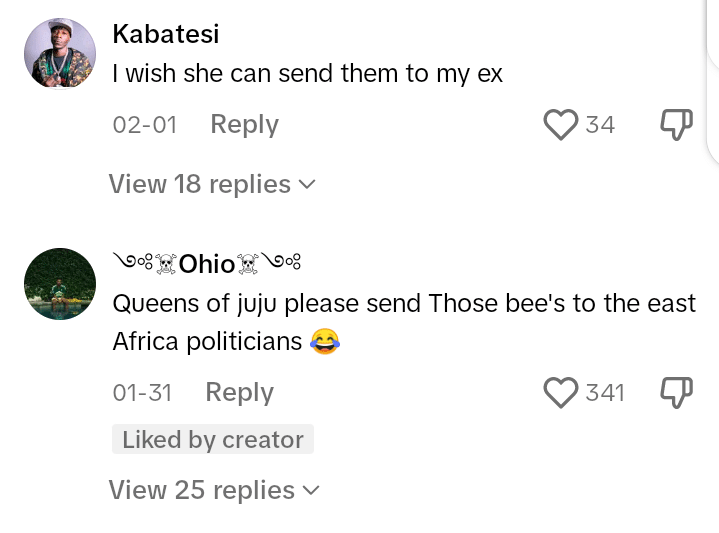Viewport: 719px width, 533px height.
Task: Like Kabatesi's comment with the heart
Action: (561, 125)
